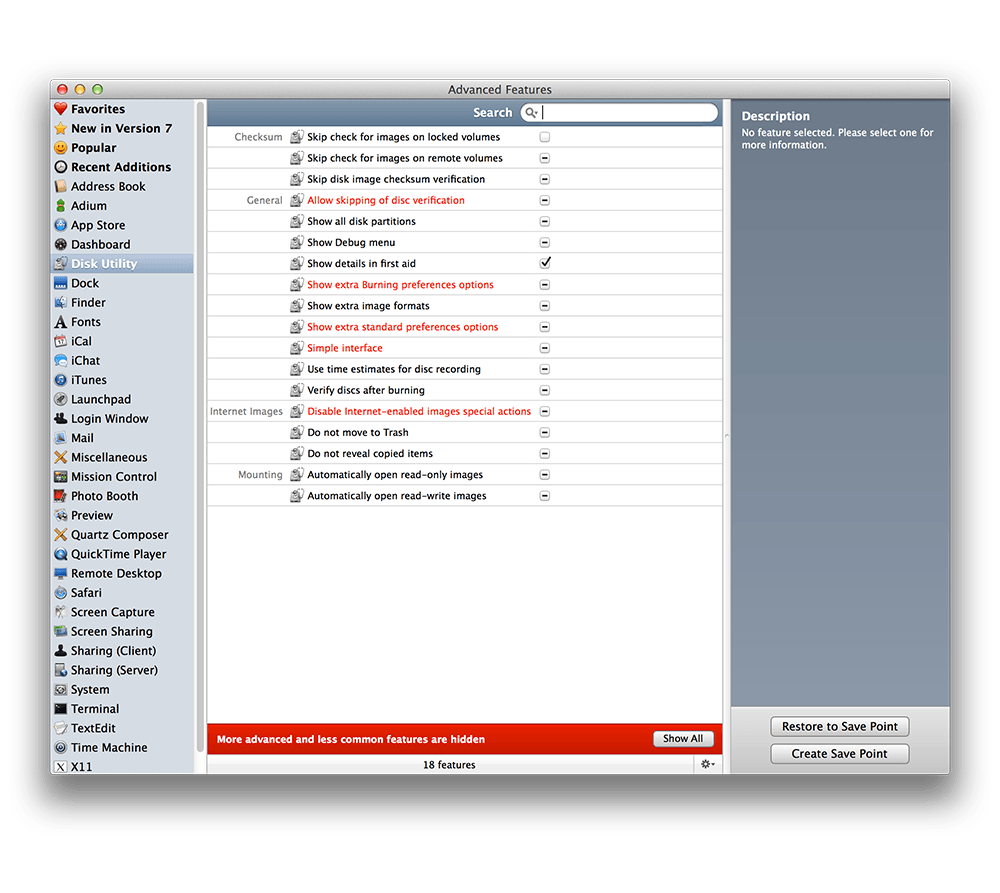Click the sidebar vertical scrollbar

(200, 427)
